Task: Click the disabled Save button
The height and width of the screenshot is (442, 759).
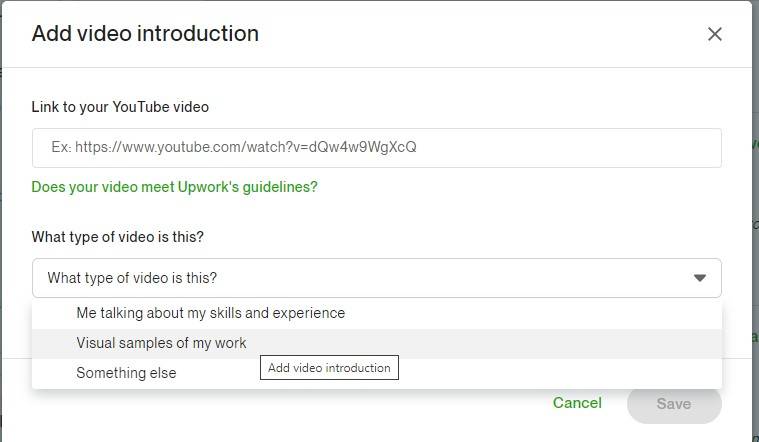Action: 674,404
